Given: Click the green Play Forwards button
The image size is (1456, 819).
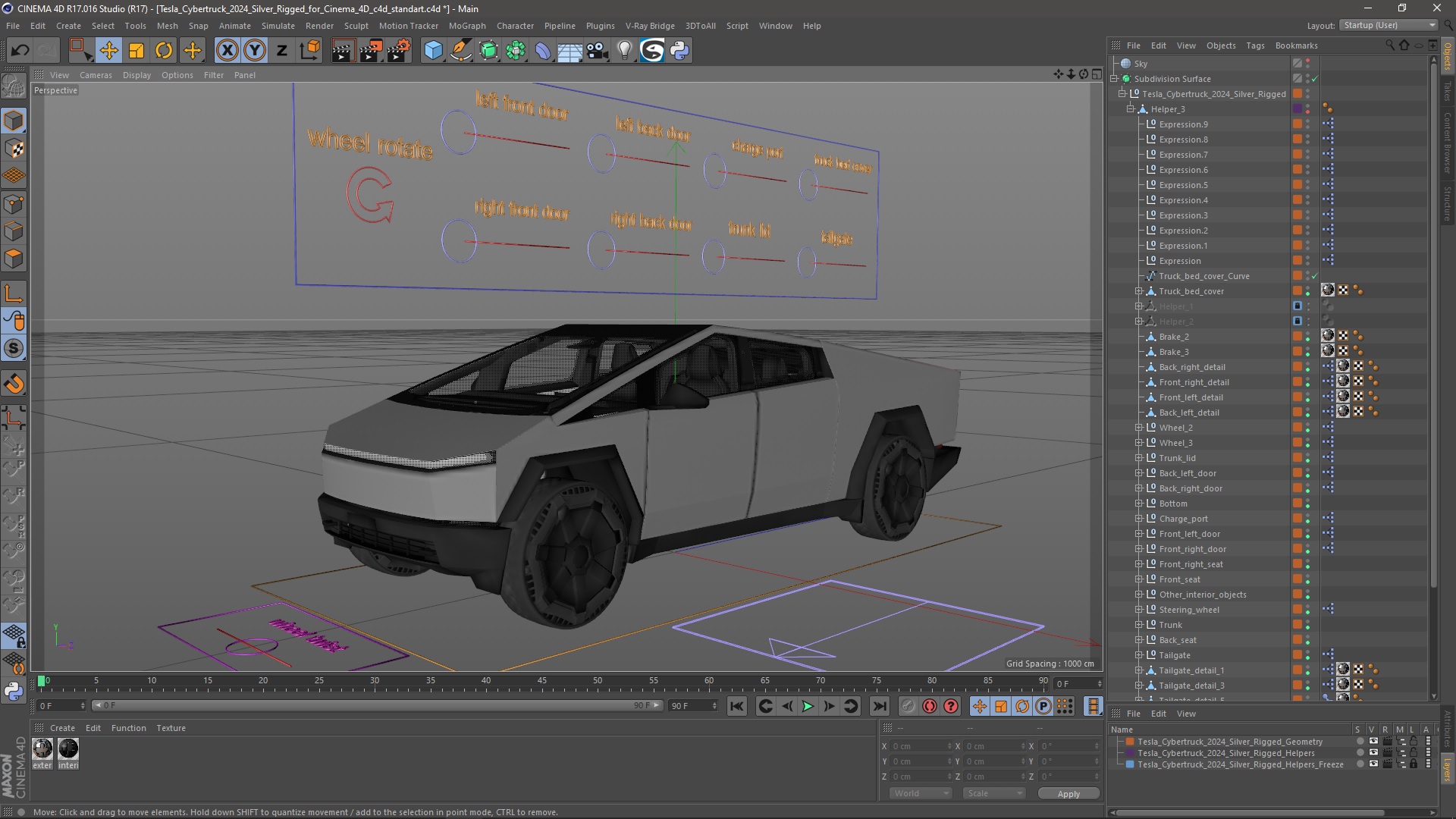Looking at the screenshot, I should [808, 706].
